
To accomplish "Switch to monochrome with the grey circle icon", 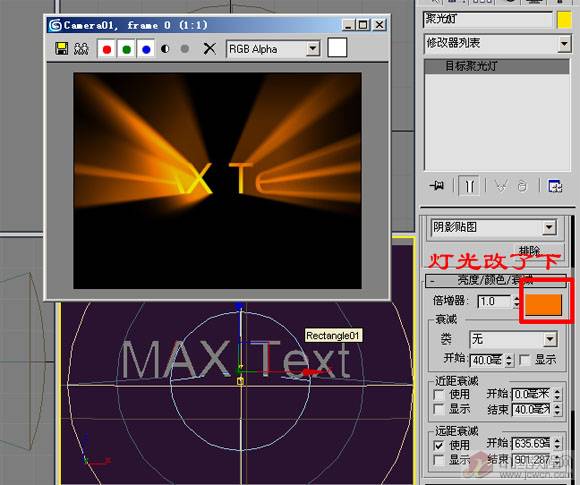I will coord(185,49).
